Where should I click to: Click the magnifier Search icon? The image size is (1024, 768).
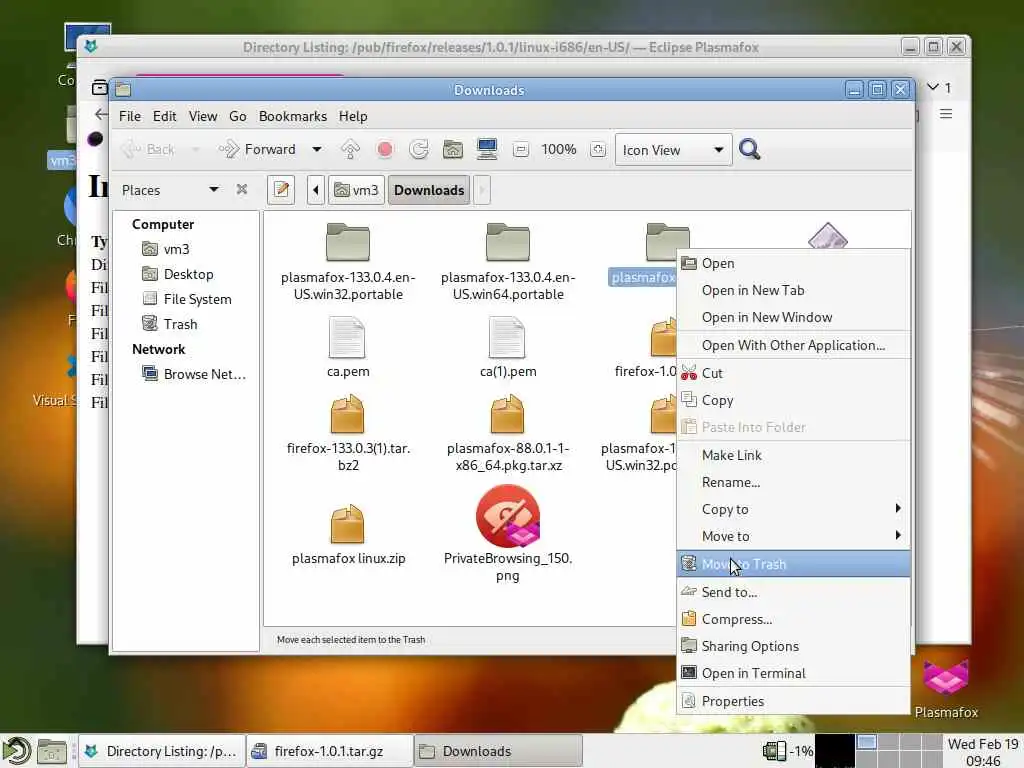(749, 150)
